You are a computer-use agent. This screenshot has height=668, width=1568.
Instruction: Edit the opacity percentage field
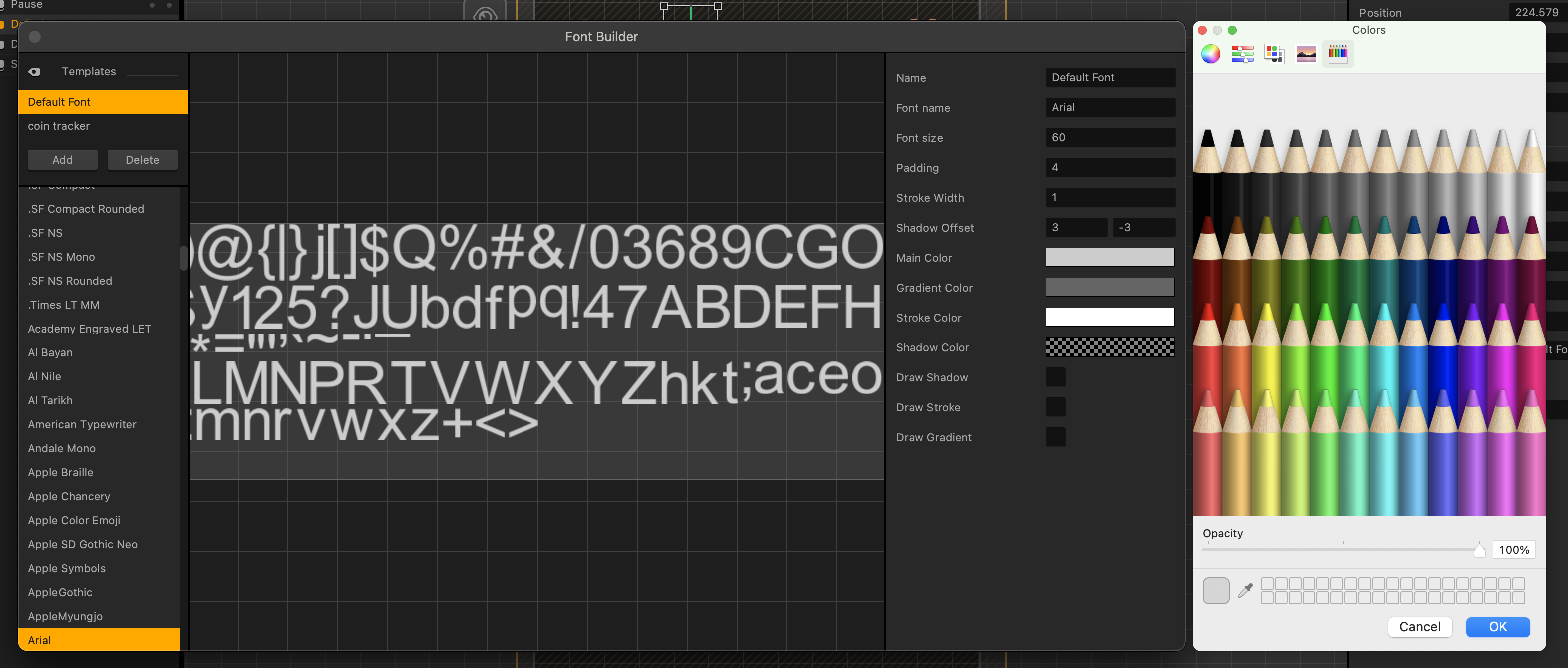pos(1513,549)
